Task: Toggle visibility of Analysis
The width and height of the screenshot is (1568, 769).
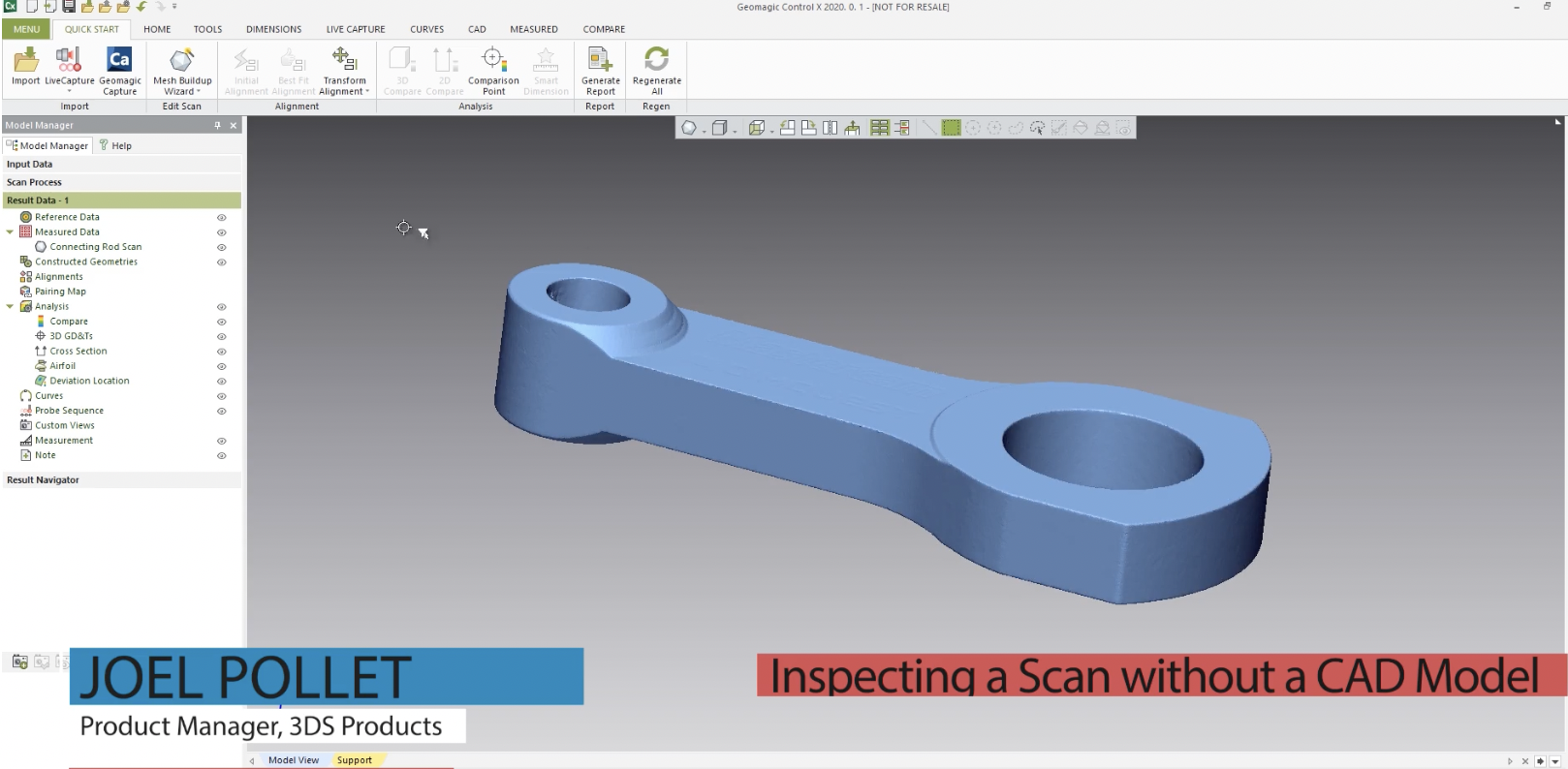Action: coord(221,307)
